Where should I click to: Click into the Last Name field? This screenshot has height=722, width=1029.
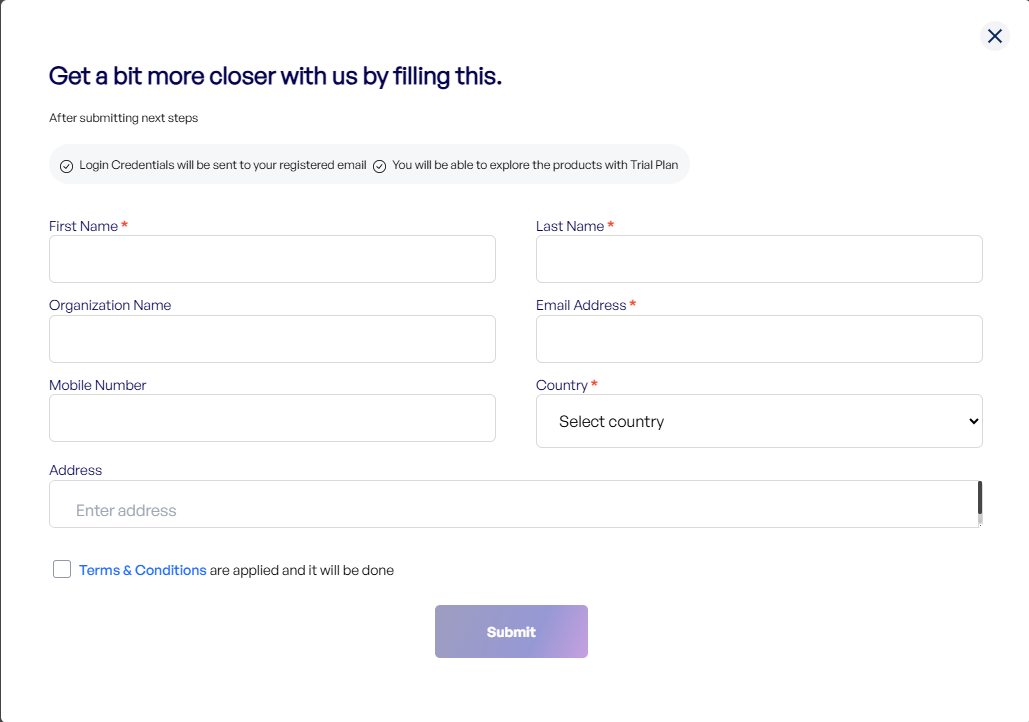(x=759, y=259)
